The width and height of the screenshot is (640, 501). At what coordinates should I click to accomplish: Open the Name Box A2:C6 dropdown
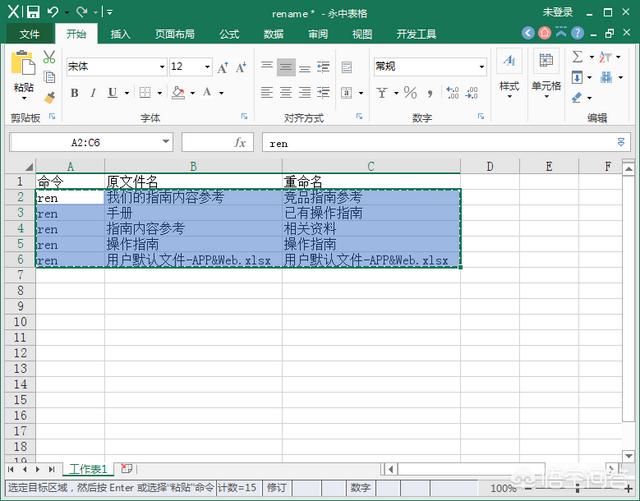(166, 142)
